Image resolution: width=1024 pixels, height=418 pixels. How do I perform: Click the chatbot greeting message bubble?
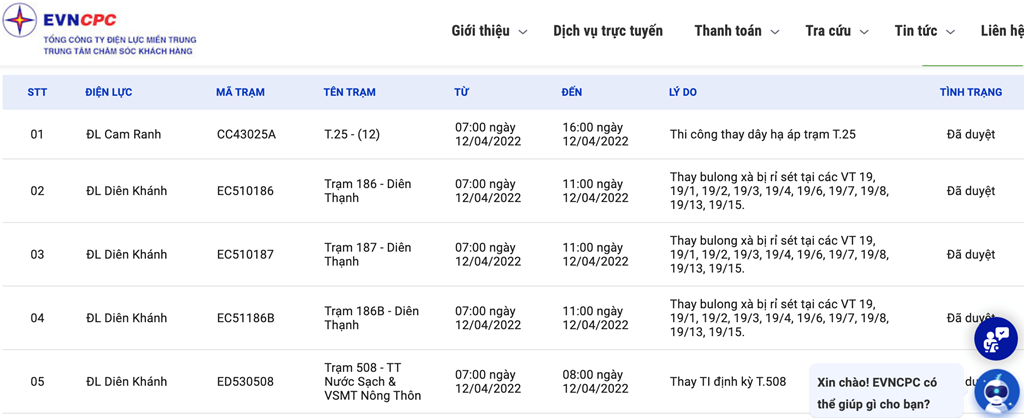pos(884,393)
